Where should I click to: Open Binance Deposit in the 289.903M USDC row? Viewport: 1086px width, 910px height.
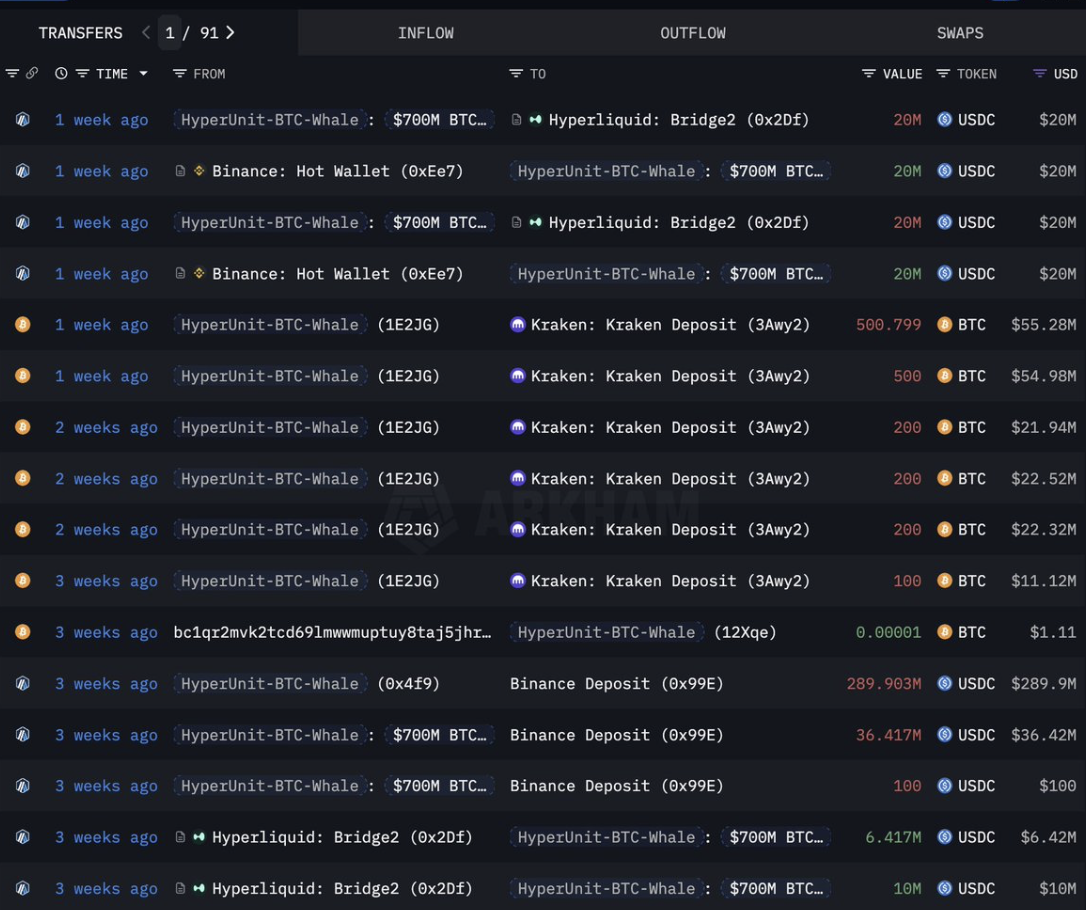pyautogui.click(x=616, y=684)
